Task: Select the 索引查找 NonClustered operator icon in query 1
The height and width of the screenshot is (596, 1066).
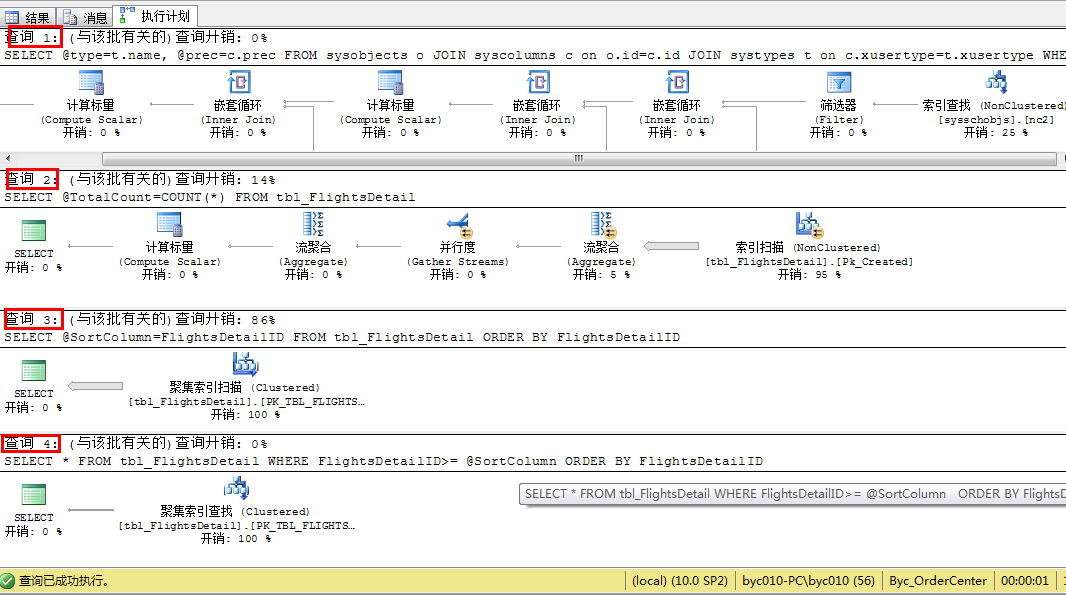Action: (996, 83)
